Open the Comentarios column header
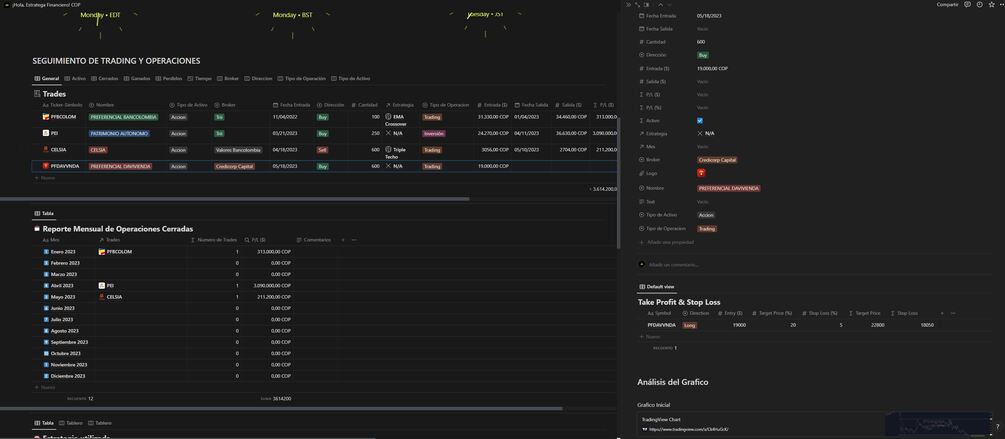The image size is (1005, 439). point(314,240)
